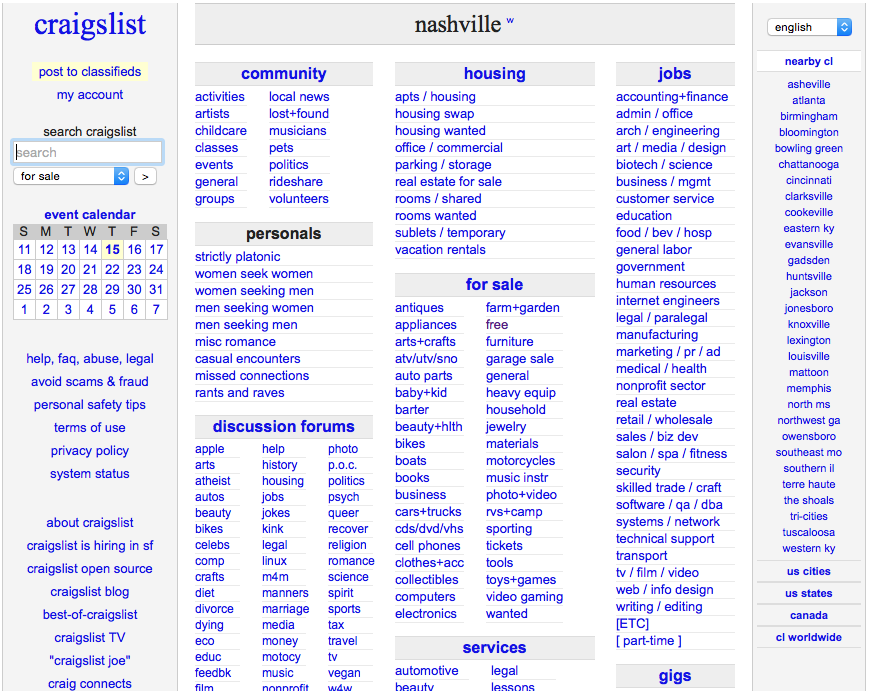
Task: Open the 'discussion forums' header
Action: [284, 427]
